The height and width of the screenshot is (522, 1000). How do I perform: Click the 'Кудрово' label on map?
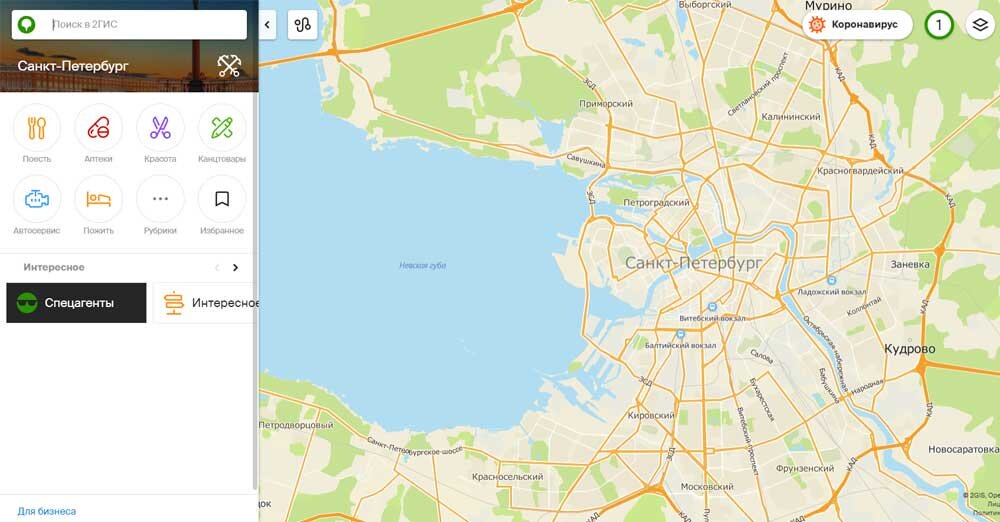point(909,349)
